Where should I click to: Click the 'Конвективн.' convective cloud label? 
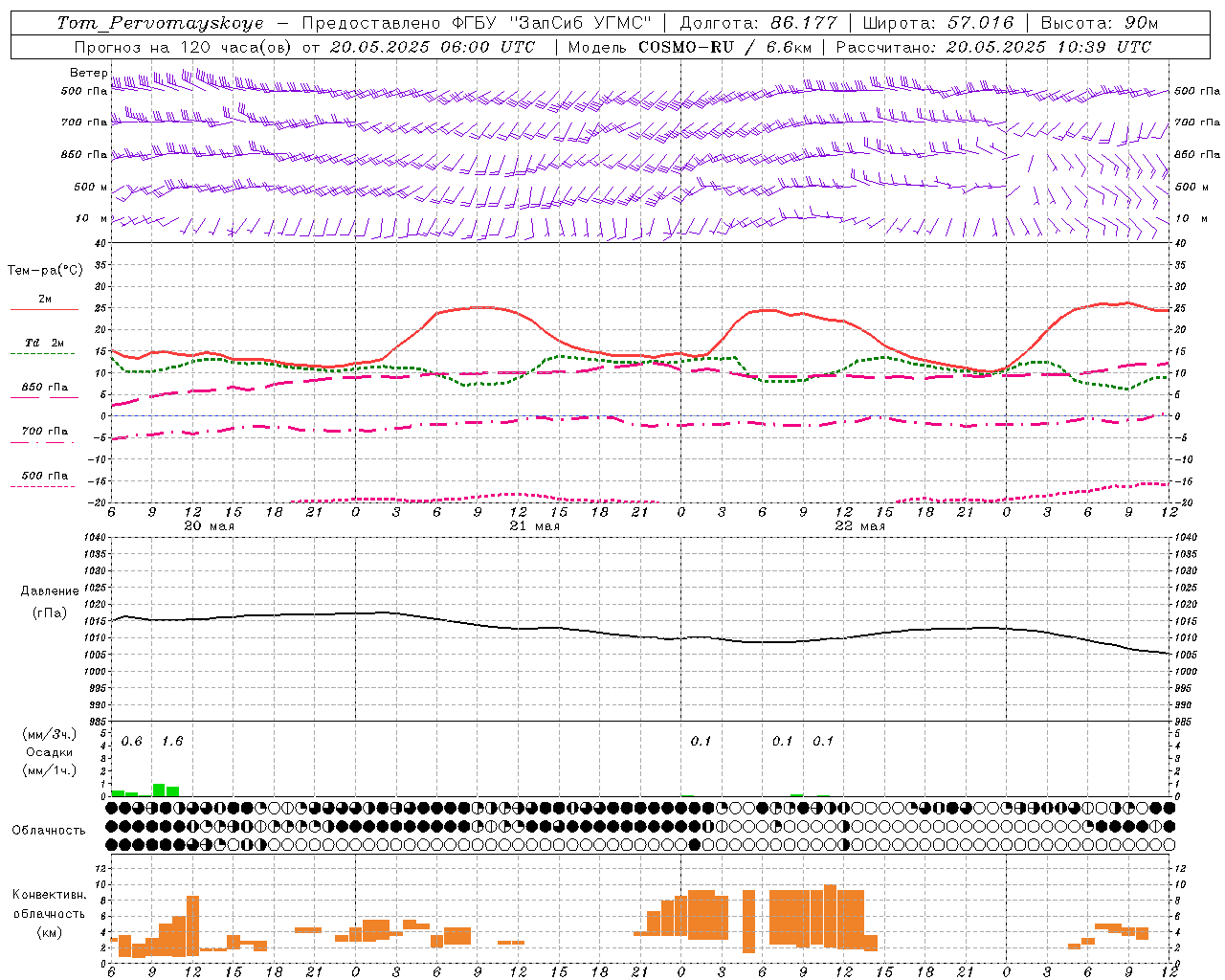(50, 895)
